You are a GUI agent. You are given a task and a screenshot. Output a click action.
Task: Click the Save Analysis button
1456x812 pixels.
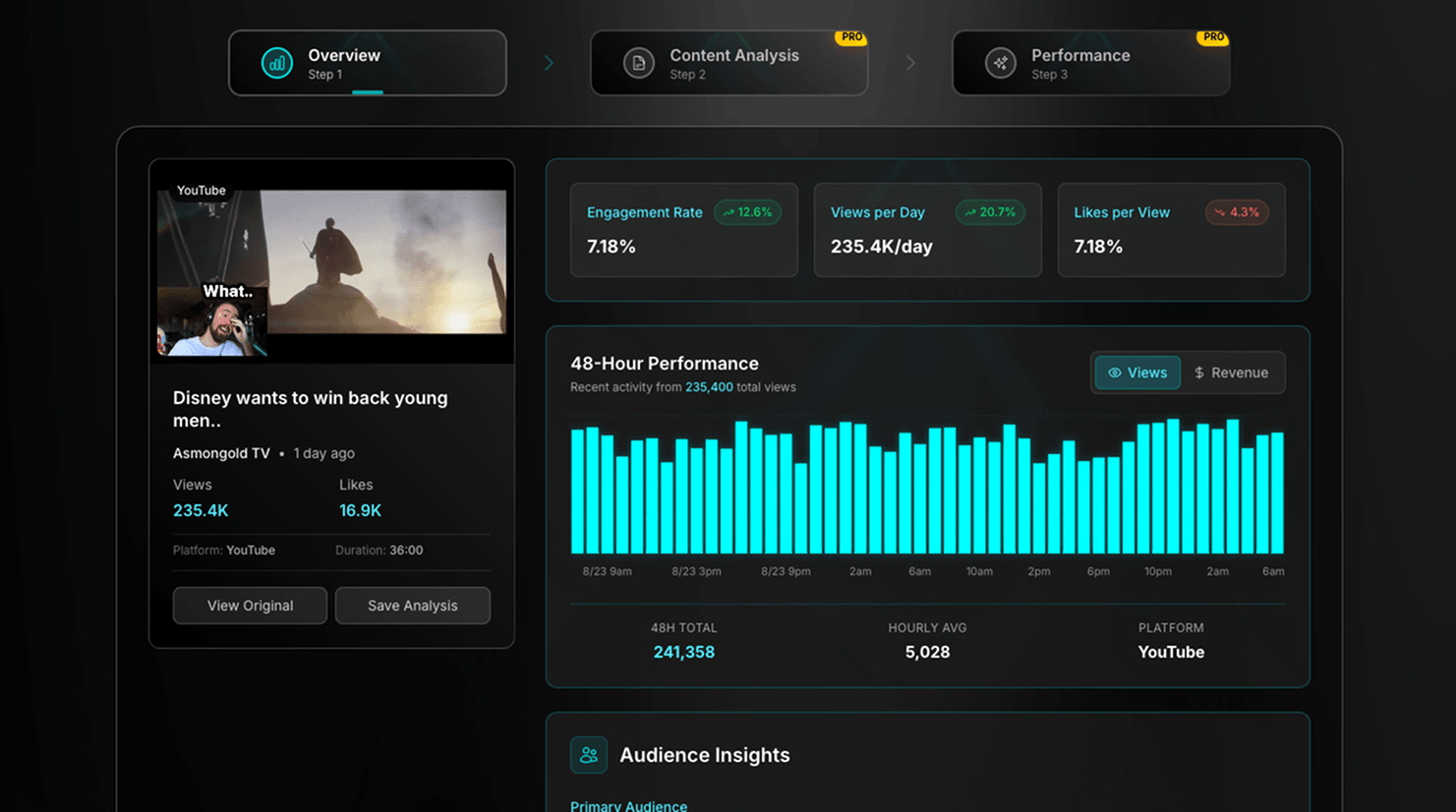(412, 606)
